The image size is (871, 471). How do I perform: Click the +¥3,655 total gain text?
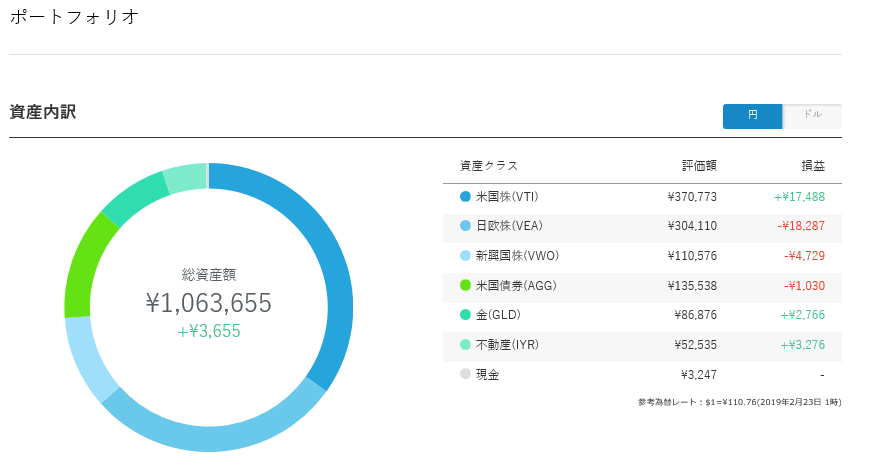click(x=208, y=332)
